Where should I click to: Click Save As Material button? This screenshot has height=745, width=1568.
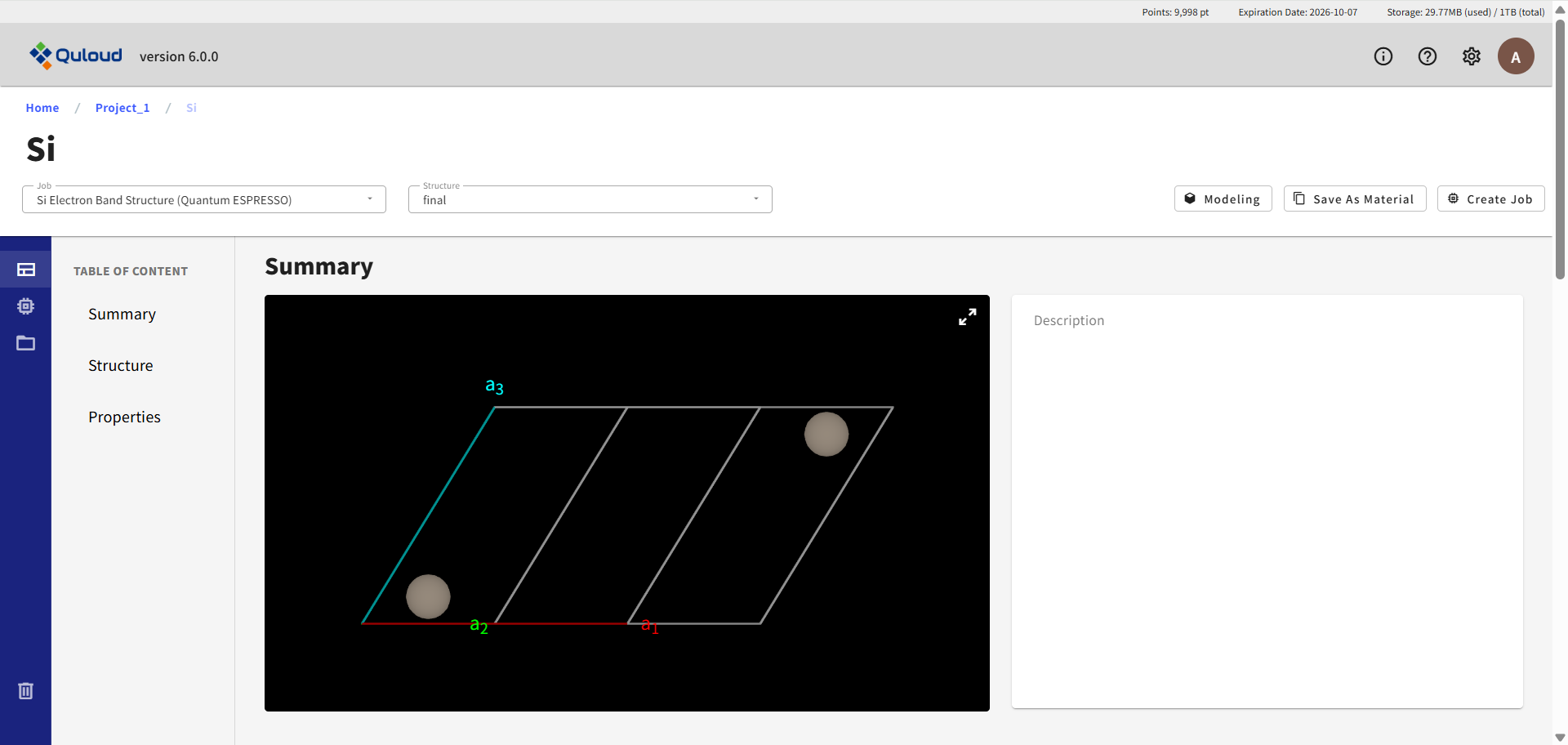point(1354,199)
